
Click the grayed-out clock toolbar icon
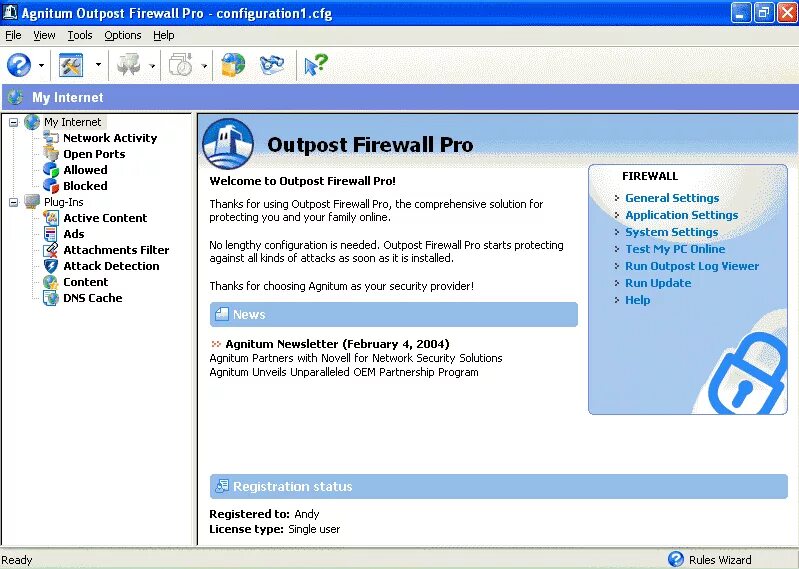[181, 65]
